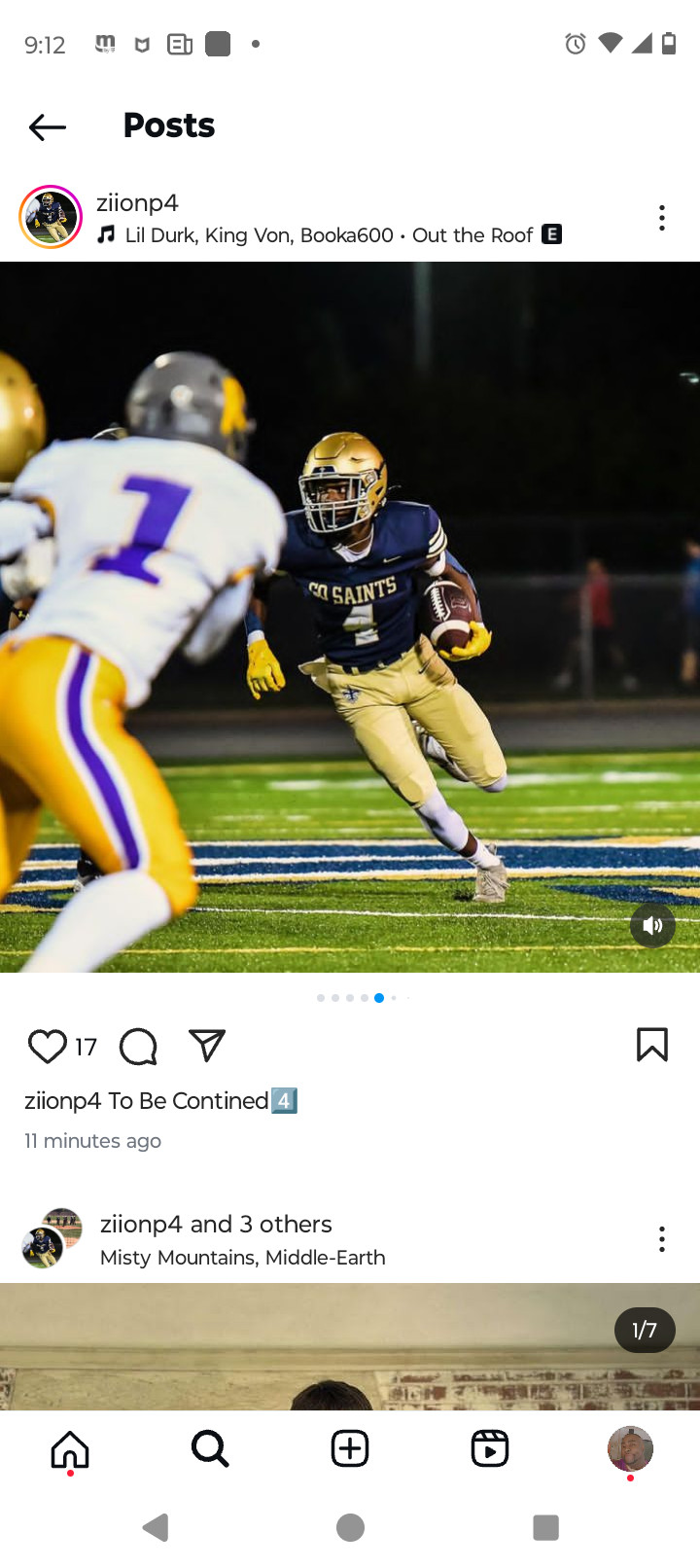This screenshot has height=1568, width=700.
Task: Open options menu for ziionp4's first post
Action: (x=662, y=218)
